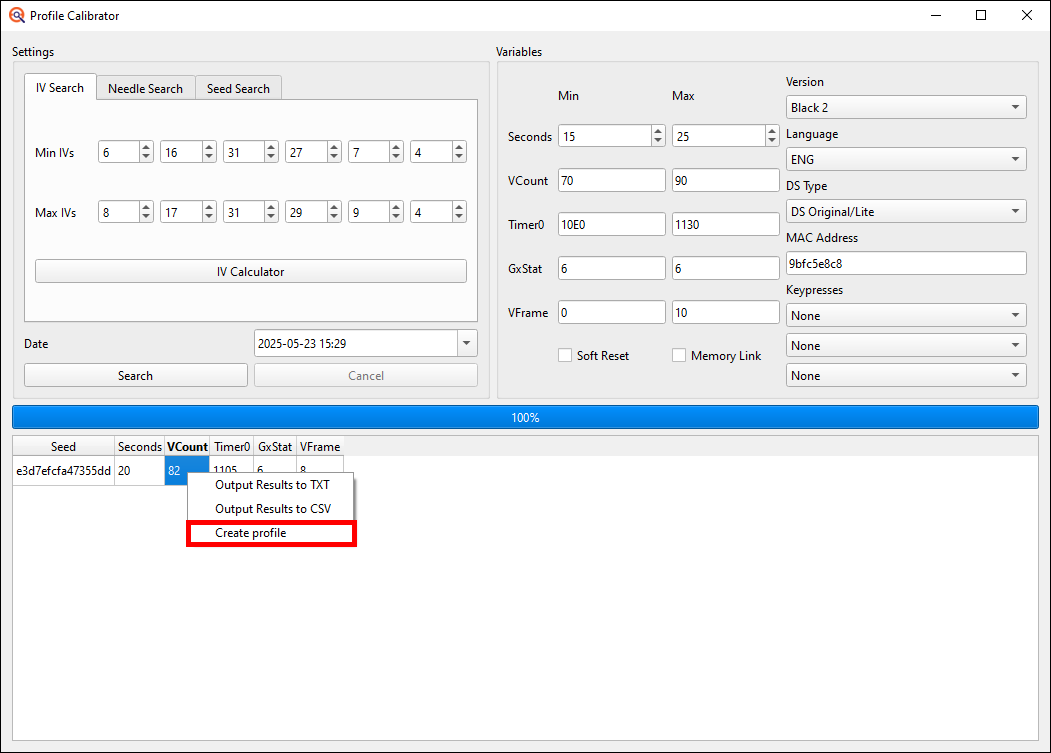Image resolution: width=1051 pixels, height=753 pixels.
Task: Click the Timer0 Max field showing 1130
Action: coord(725,225)
